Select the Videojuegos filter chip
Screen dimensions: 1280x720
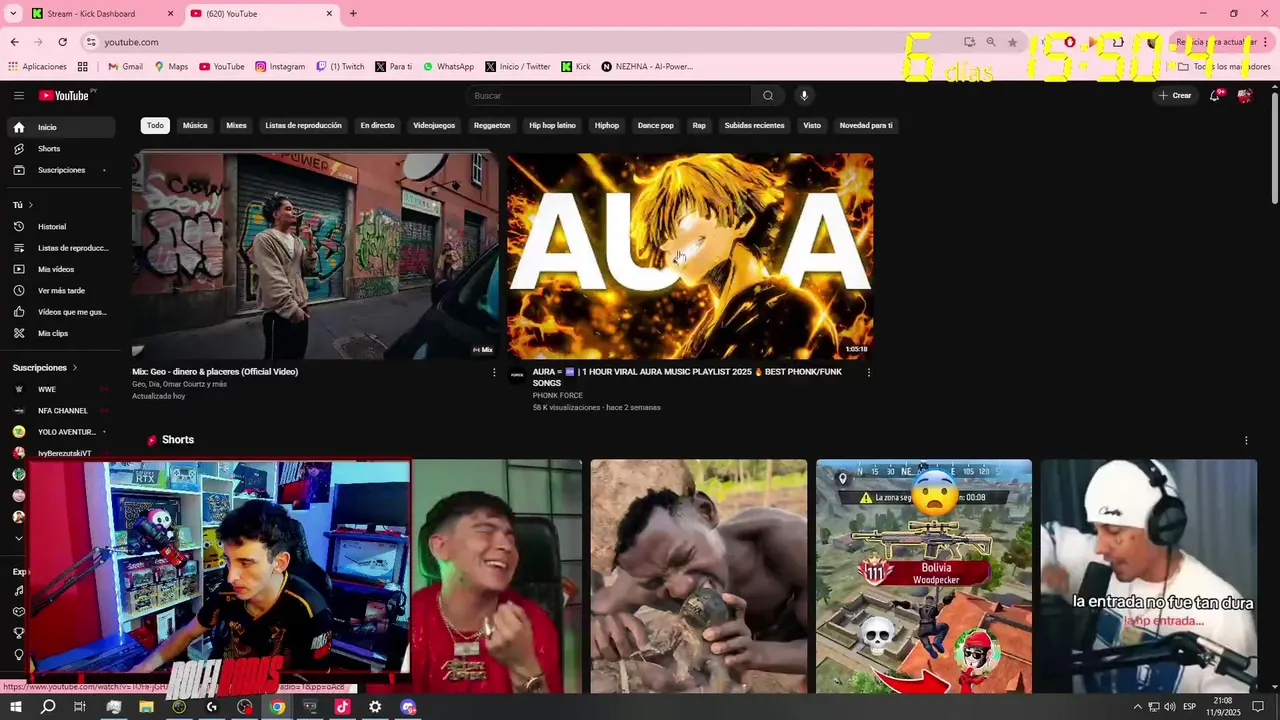[x=434, y=125]
